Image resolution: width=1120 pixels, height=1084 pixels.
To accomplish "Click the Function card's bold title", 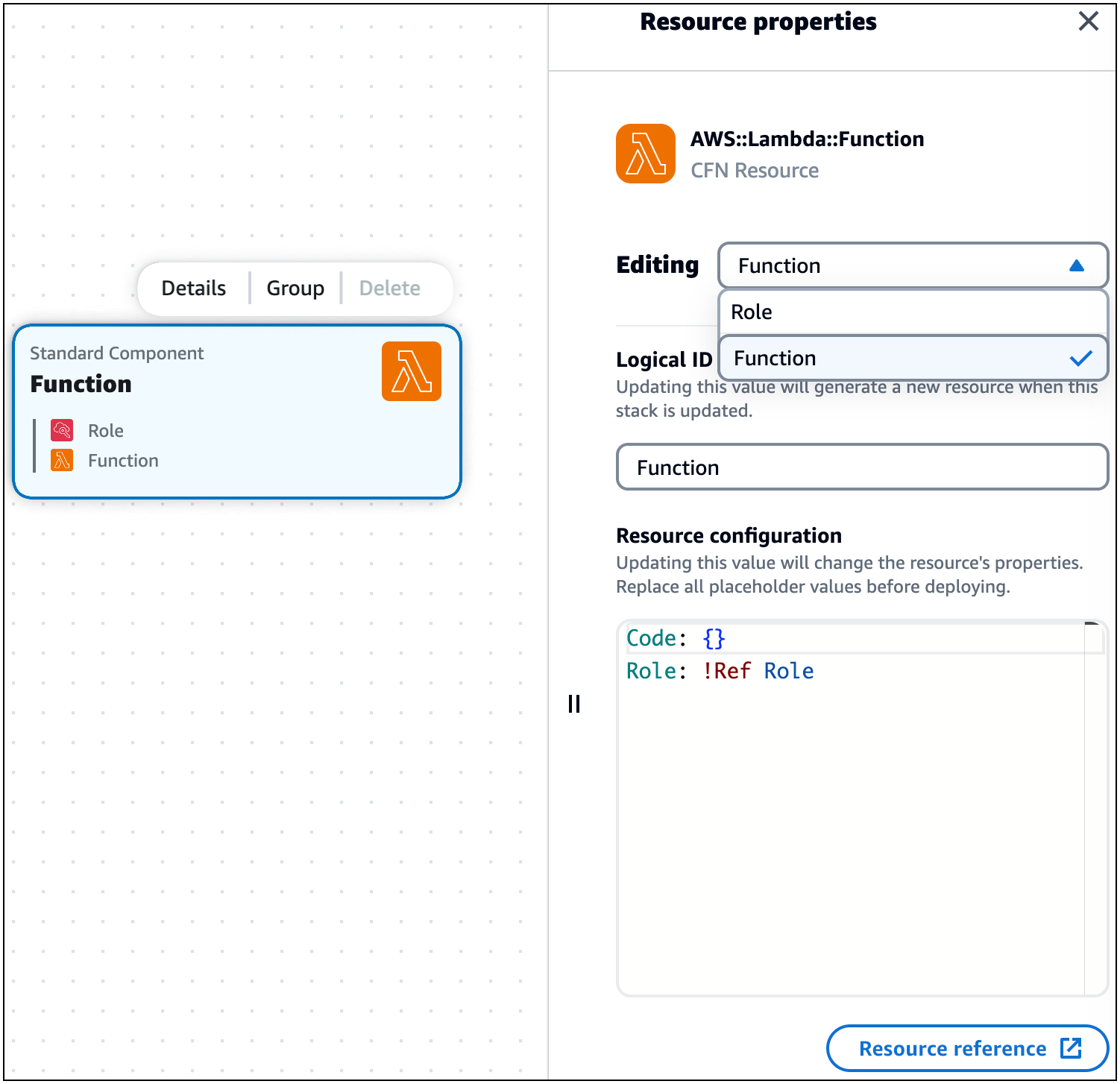I will [x=81, y=384].
